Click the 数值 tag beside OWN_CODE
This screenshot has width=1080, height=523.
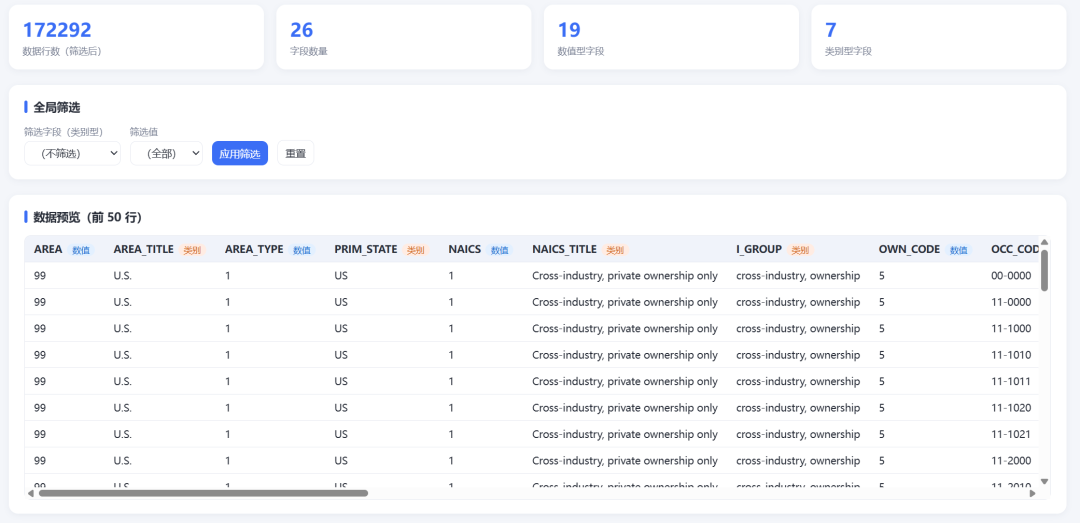pyautogui.click(x=959, y=250)
